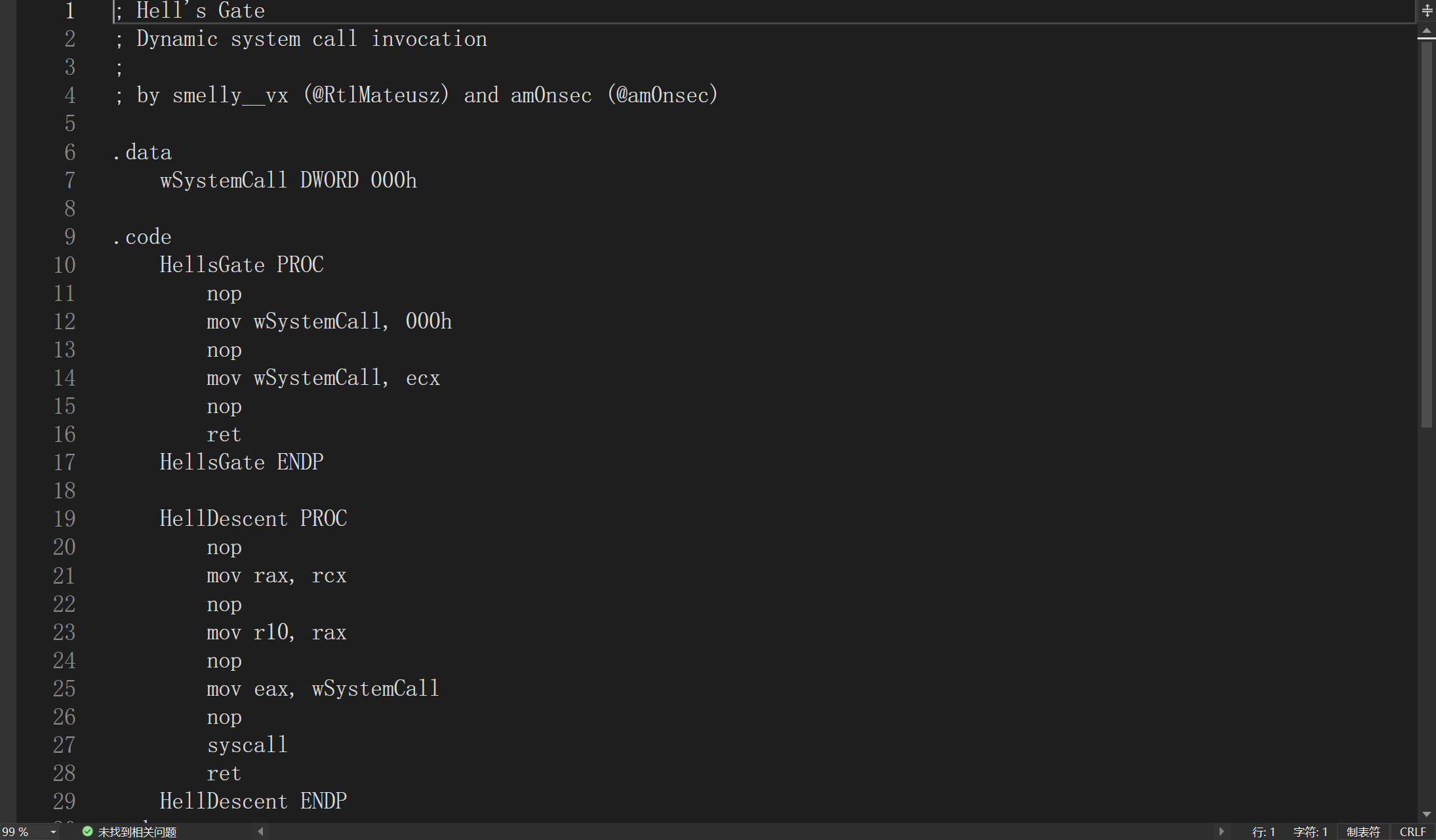Click line number 19 in the gutter
This screenshot has width=1436, height=840.
pyautogui.click(x=64, y=519)
